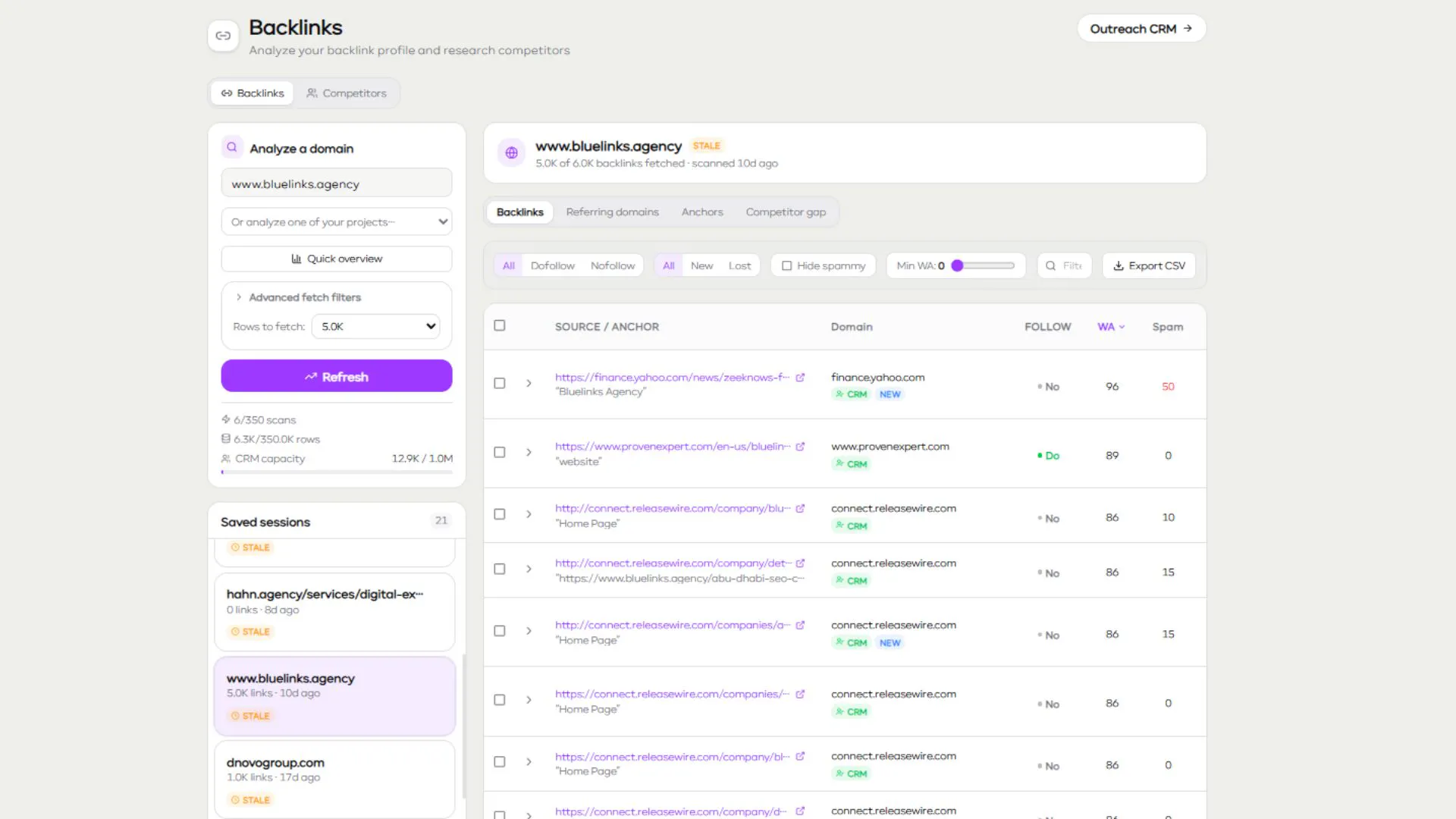The image size is (1456, 819).
Task: Check the releasewire company/blu row checkbox
Action: click(x=500, y=514)
